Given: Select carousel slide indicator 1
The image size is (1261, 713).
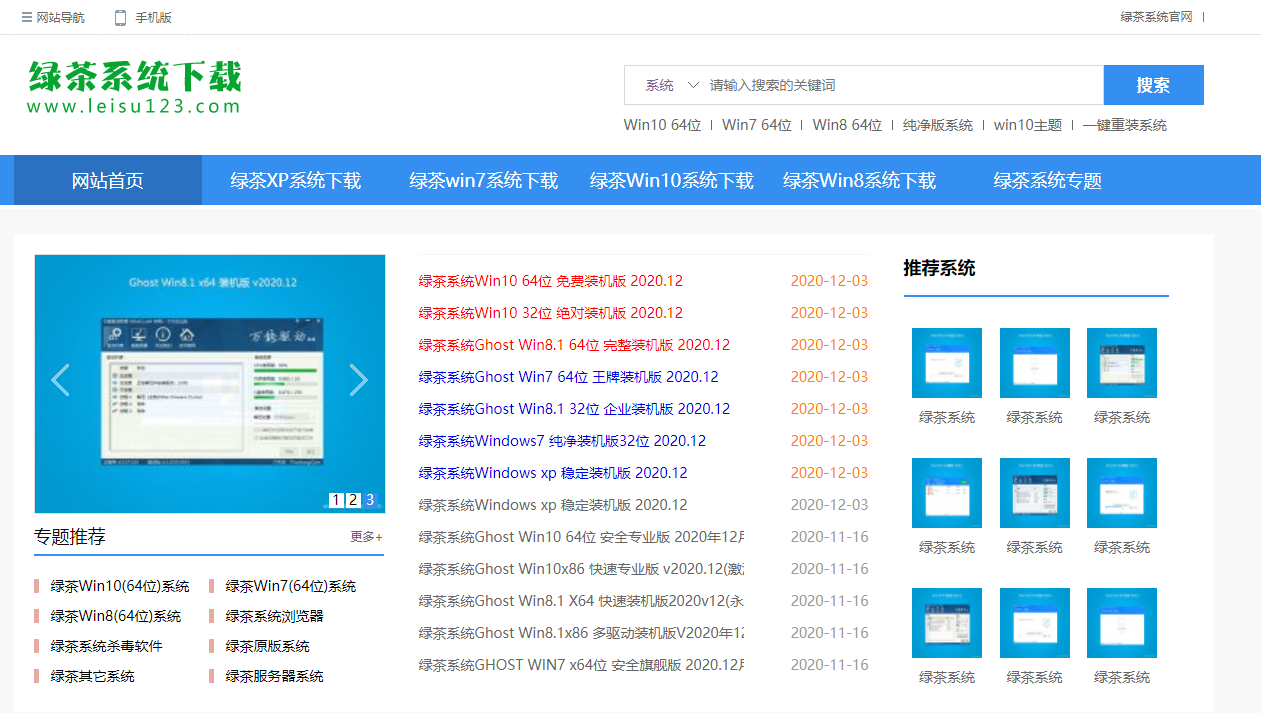Looking at the screenshot, I should tap(336, 500).
